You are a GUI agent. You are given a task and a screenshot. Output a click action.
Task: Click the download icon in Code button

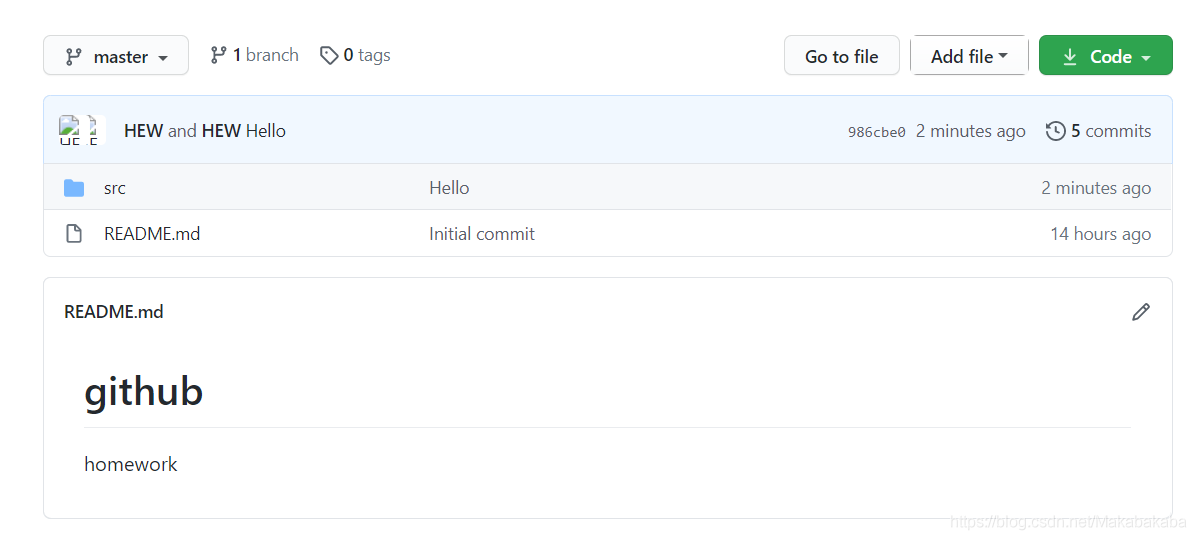click(1070, 56)
